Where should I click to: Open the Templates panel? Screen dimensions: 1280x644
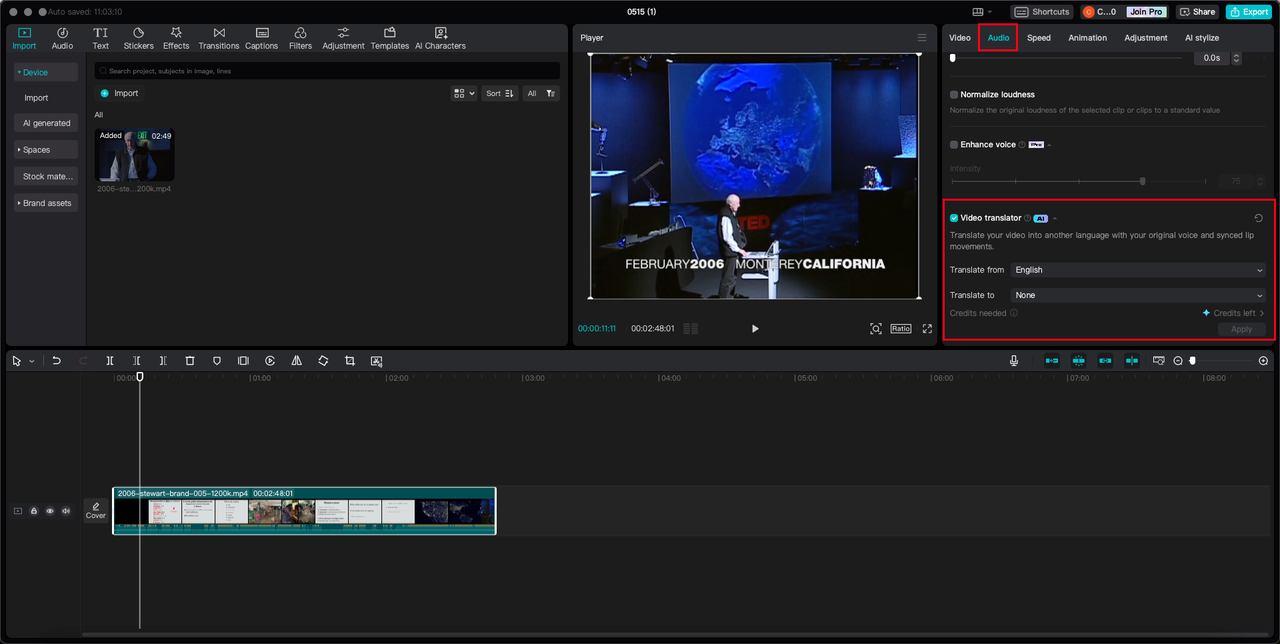click(389, 38)
